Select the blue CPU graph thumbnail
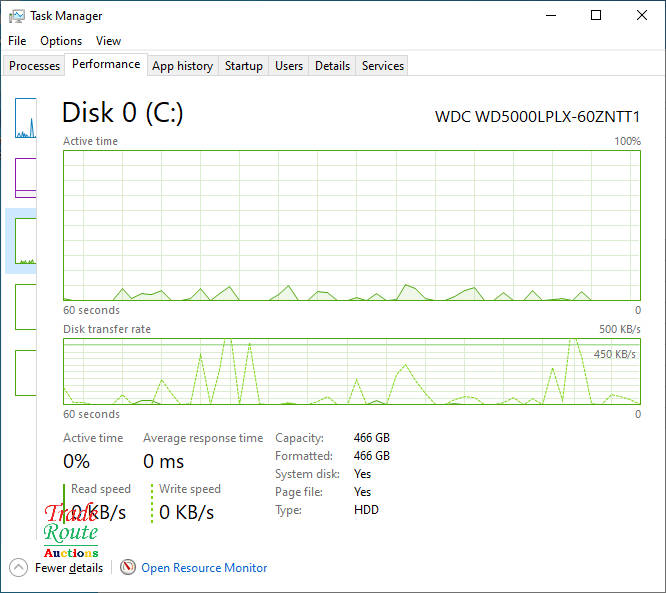Viewport: 666px width, 593px height. (x=25, y=118)
